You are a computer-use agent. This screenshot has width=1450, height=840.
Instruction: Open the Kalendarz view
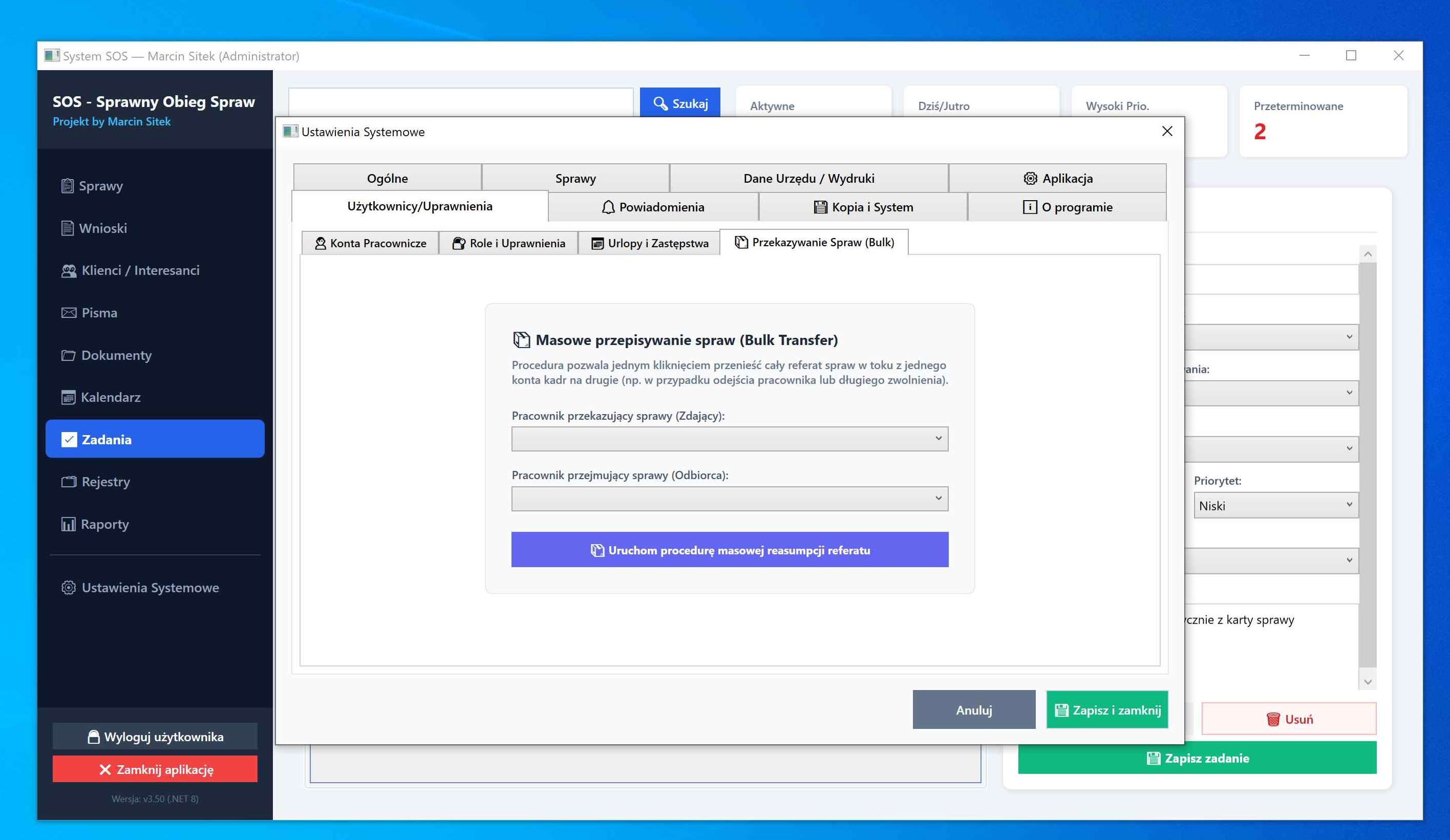coord(155,397)
